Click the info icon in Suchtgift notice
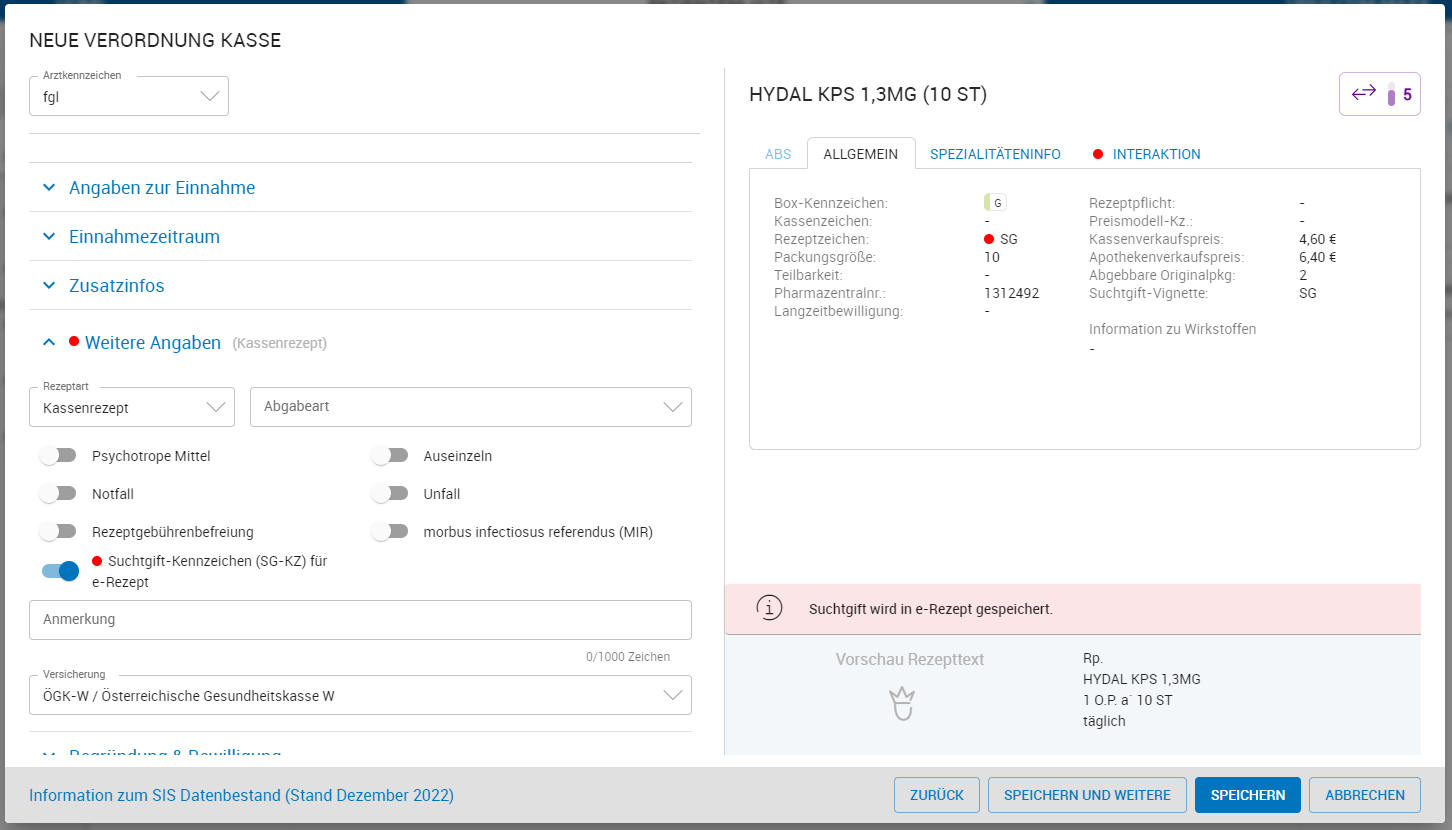 click(768, 608)
